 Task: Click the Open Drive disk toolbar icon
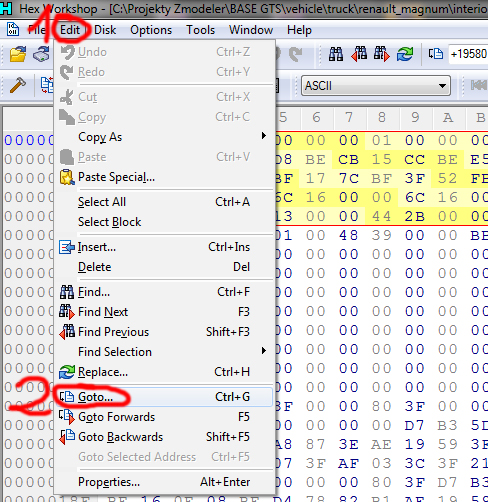tap(41, 54)
